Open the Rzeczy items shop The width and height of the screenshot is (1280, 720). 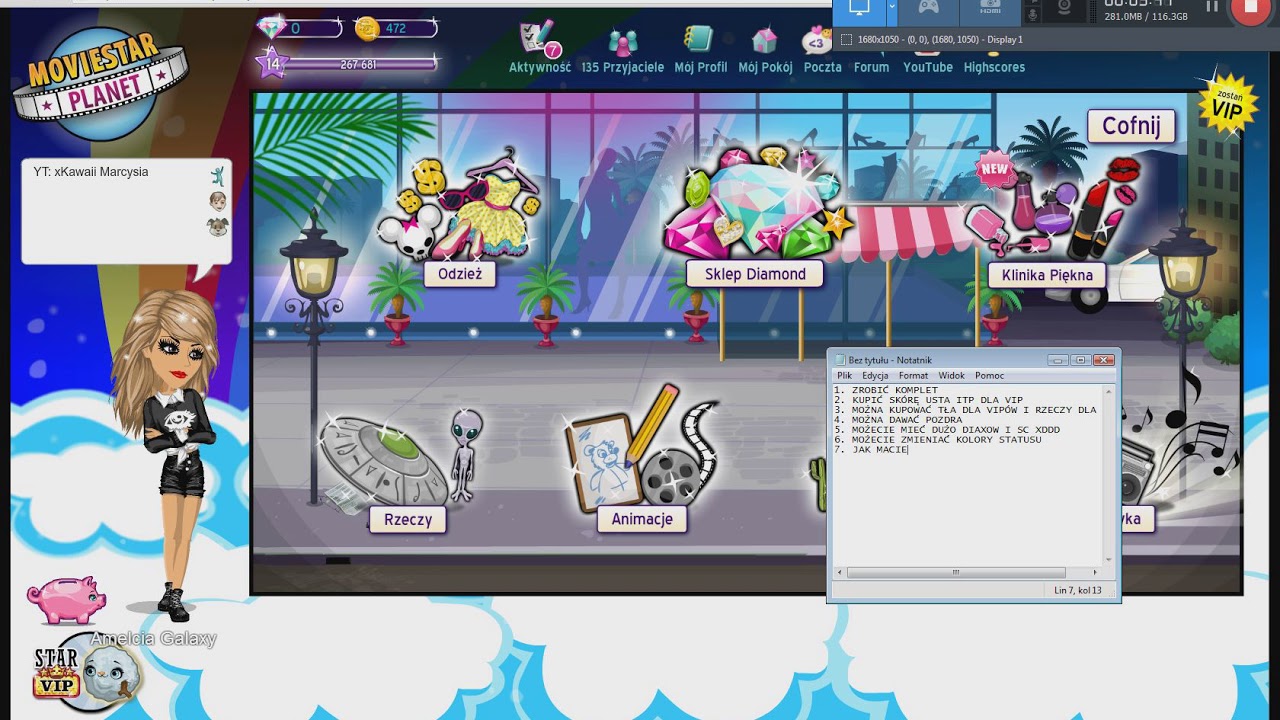408,520
